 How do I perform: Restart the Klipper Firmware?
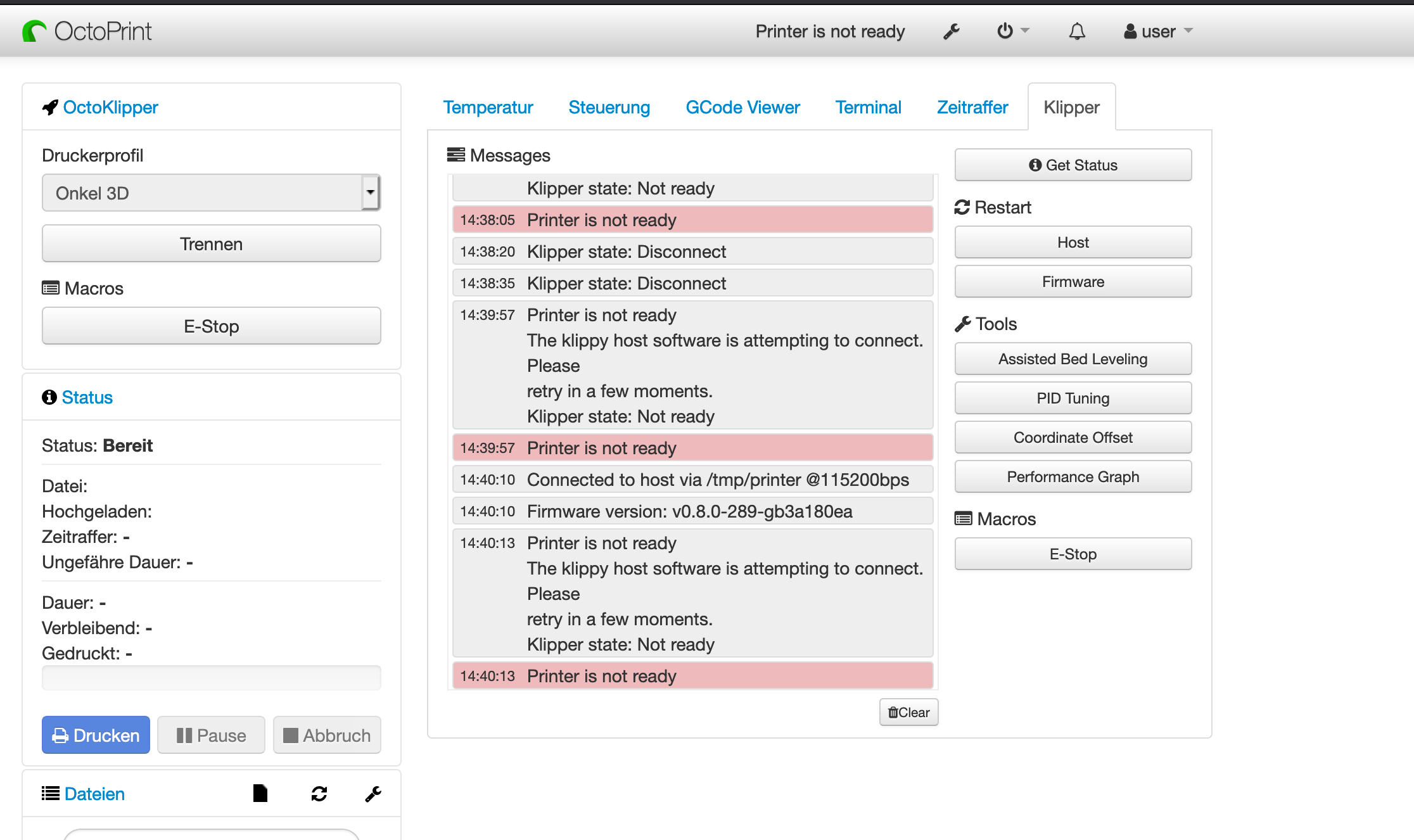(1073, 281)
